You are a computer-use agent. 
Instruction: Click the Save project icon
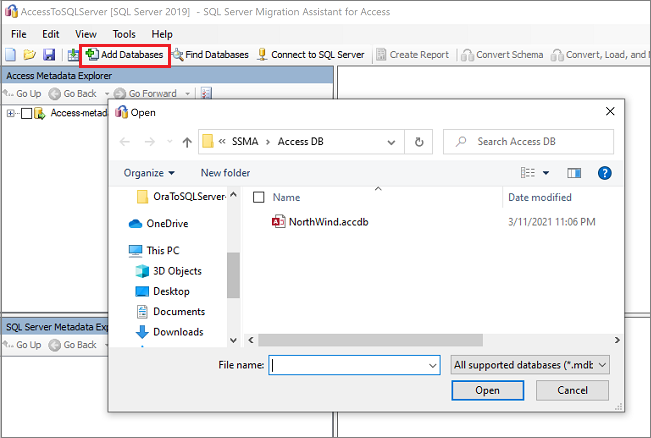(x=48, y=54)
